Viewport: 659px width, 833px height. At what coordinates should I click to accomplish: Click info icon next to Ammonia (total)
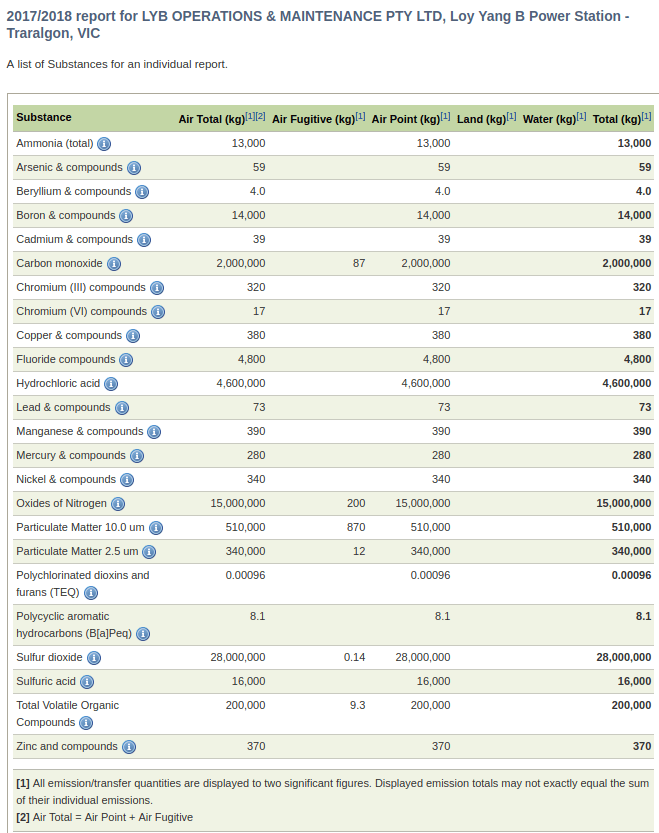pyautogui.click(x=104, y=144)
